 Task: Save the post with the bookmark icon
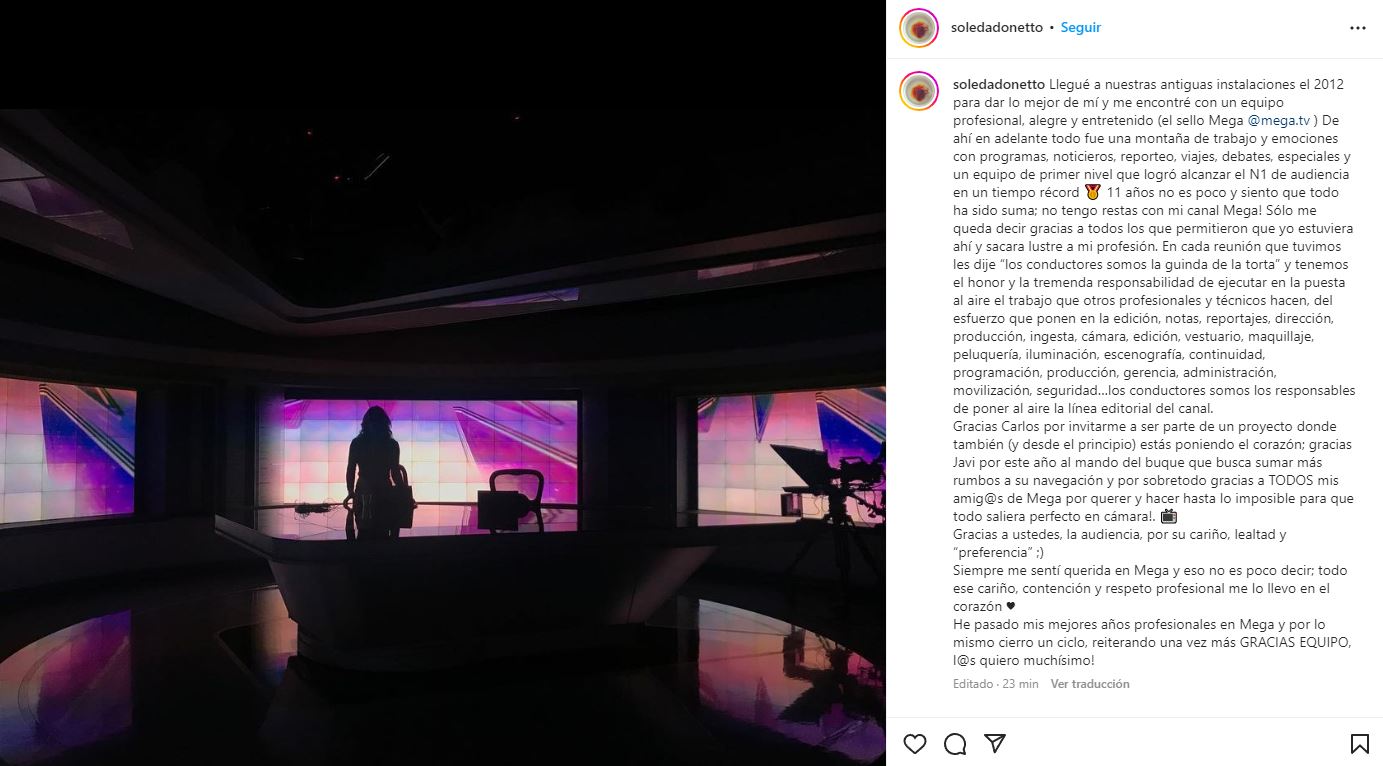1359,743
